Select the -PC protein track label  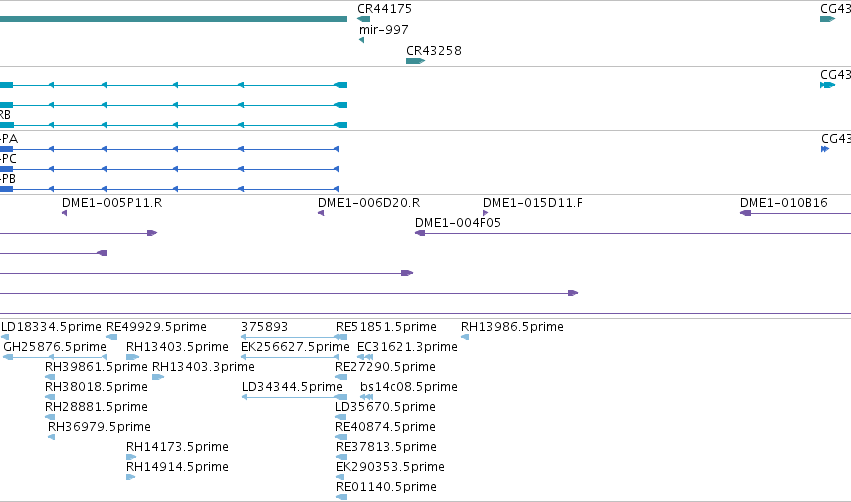coord(9,159)
